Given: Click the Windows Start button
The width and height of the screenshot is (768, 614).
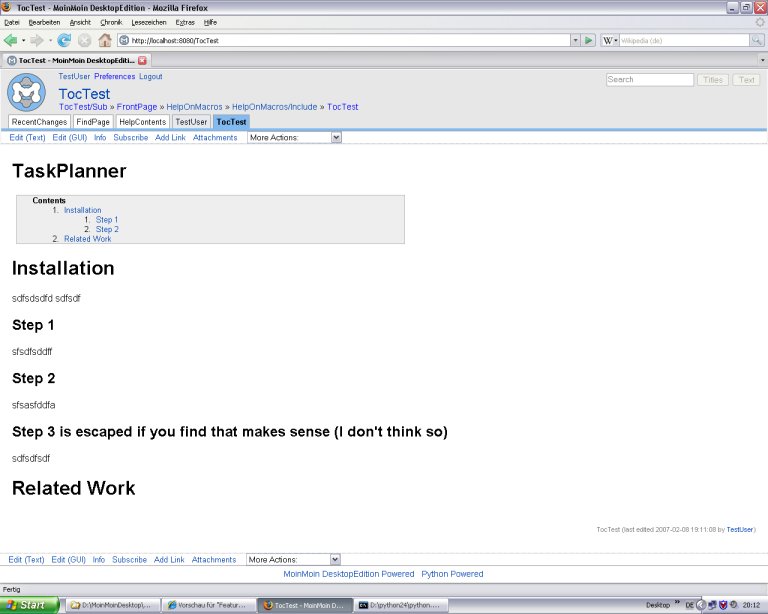Looking at the screenshot, I should 27,605.
